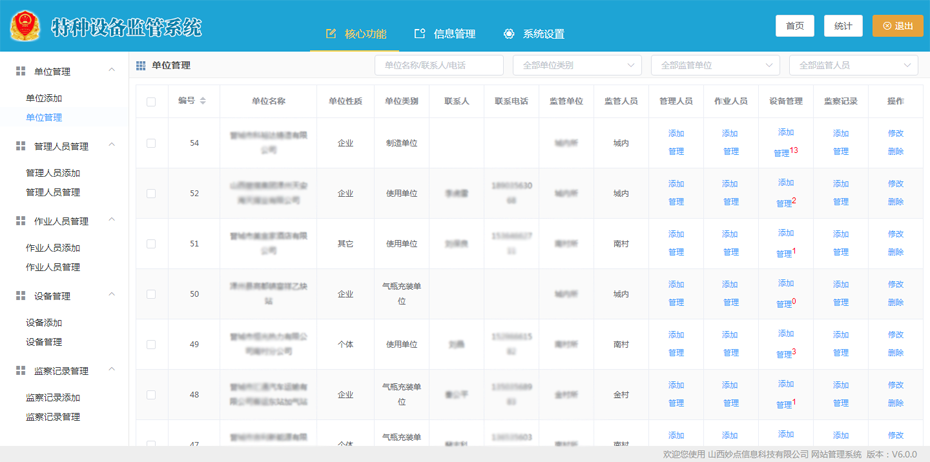
Task: Click the grid icon beside 监察记录管理 heading
Action: [21, 371]
